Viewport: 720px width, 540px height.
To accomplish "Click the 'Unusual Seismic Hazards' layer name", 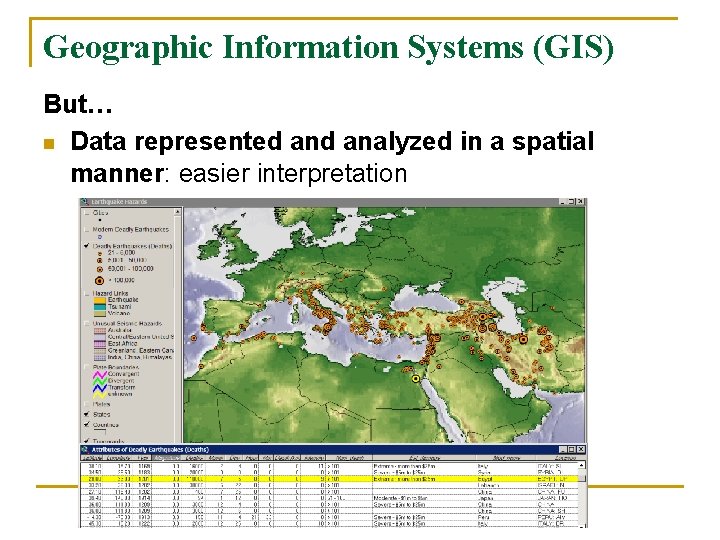I will tap(127, 324).
